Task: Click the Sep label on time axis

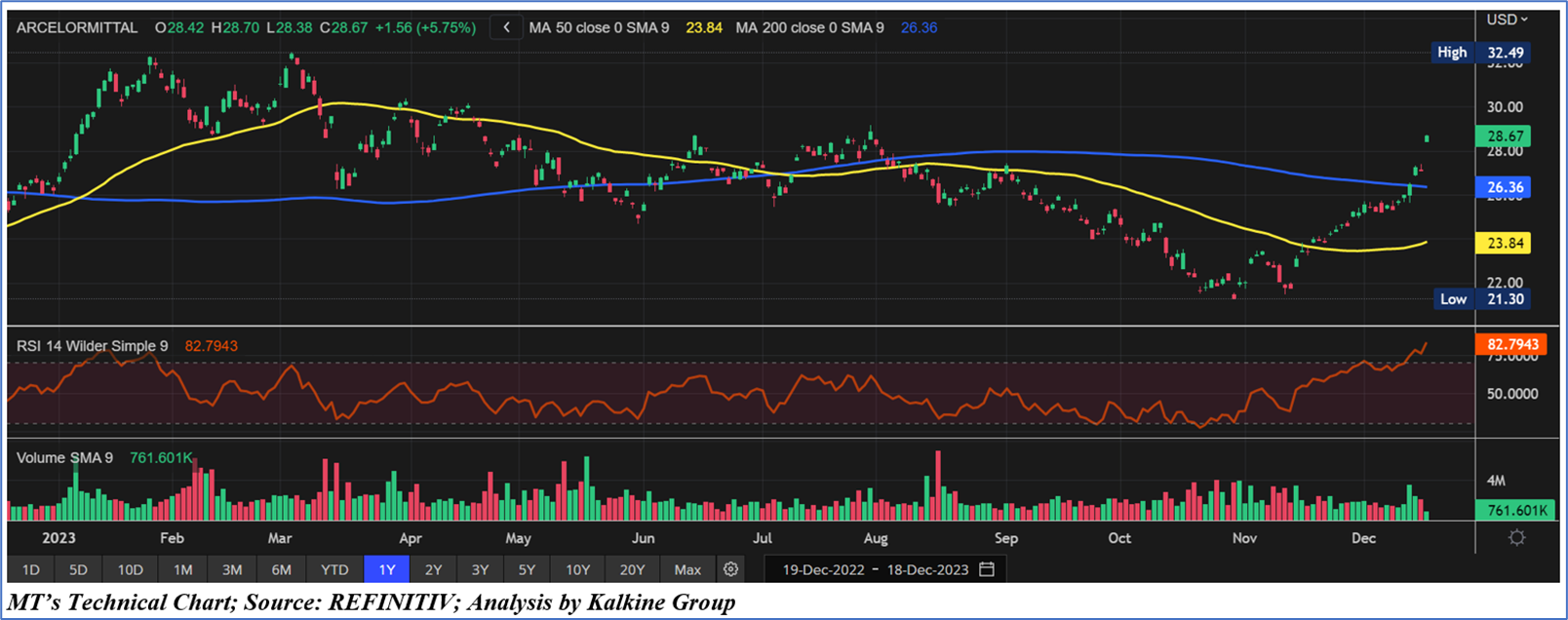Action: 1006,538
